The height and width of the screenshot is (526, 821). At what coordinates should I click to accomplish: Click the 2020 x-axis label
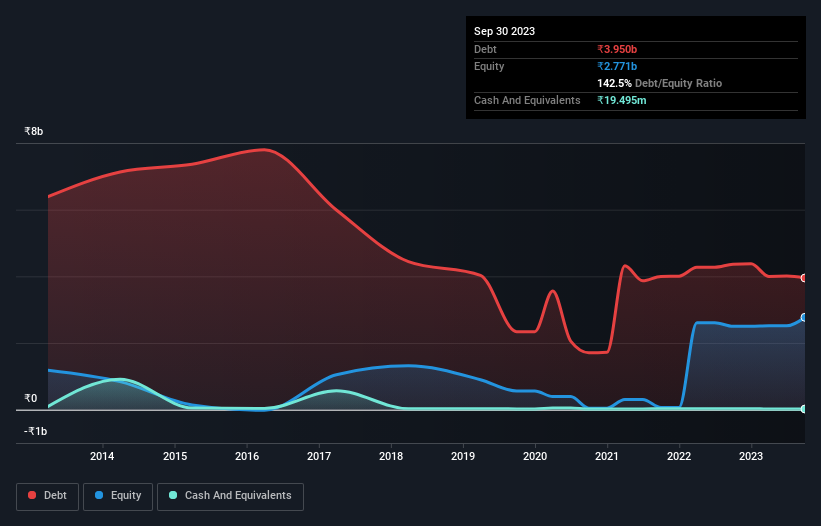(x=535, y=456)
